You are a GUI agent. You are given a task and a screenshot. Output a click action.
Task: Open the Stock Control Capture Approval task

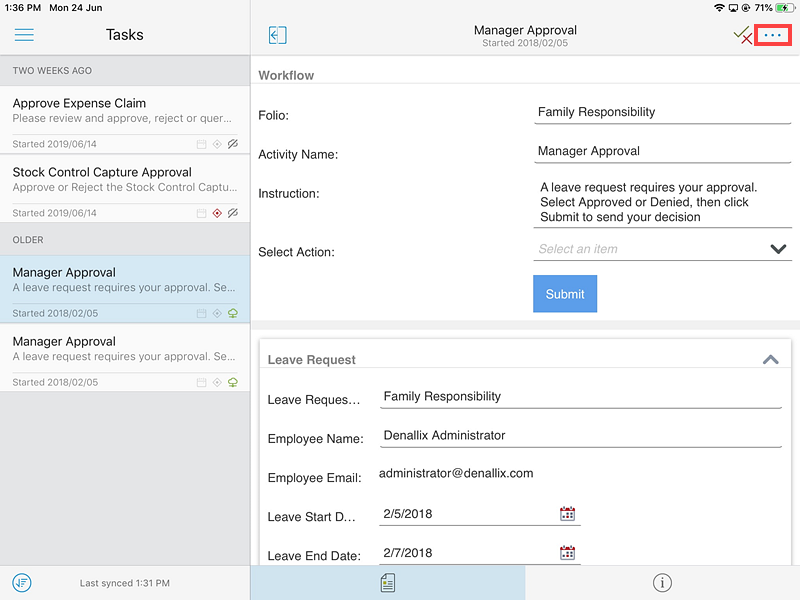tap(125, 189)
